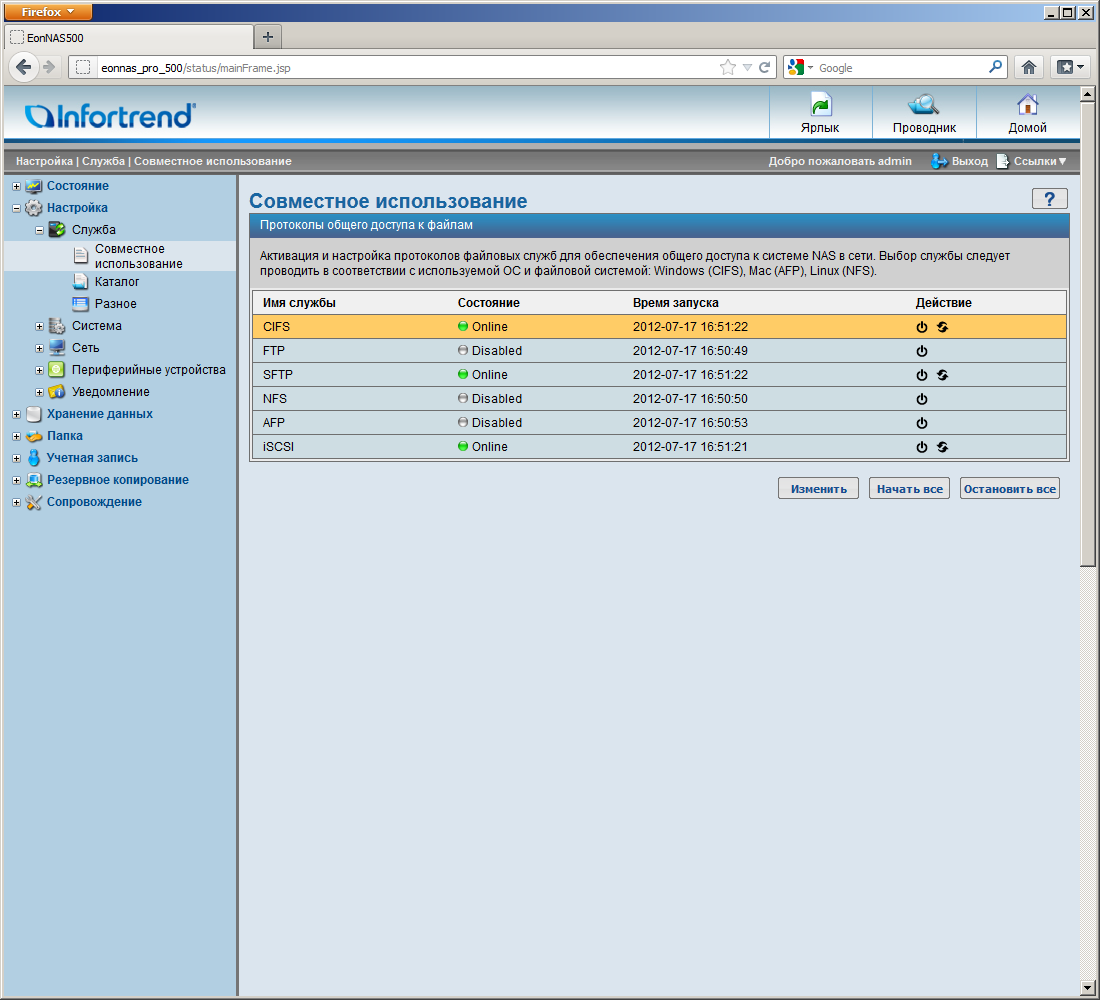Click the Firefox forward arrow
The width and height of the screenshot is (1100, 1000).
pyautogui.click(x=49, y=67)
